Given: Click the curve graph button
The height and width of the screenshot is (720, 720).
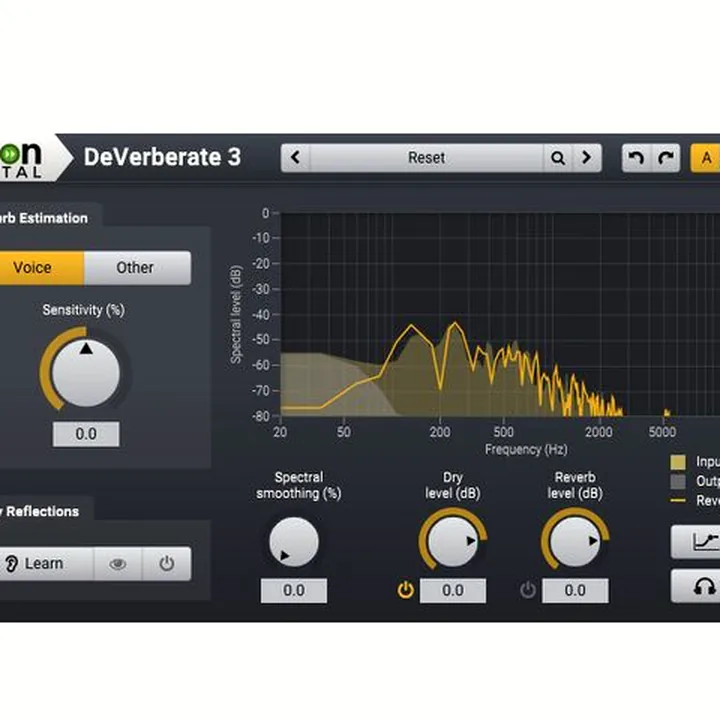Looking at the screenshot, I should click(x=697, y=542).
